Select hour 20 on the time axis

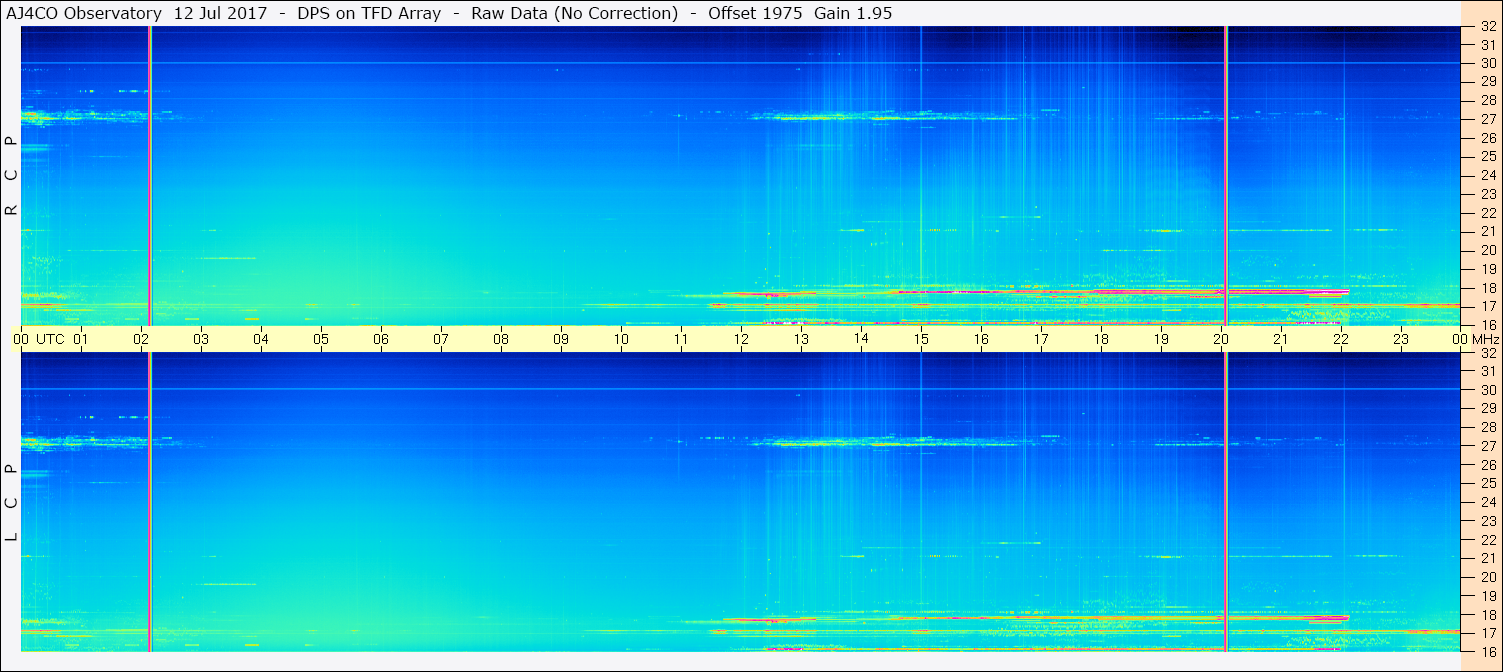1221,339
